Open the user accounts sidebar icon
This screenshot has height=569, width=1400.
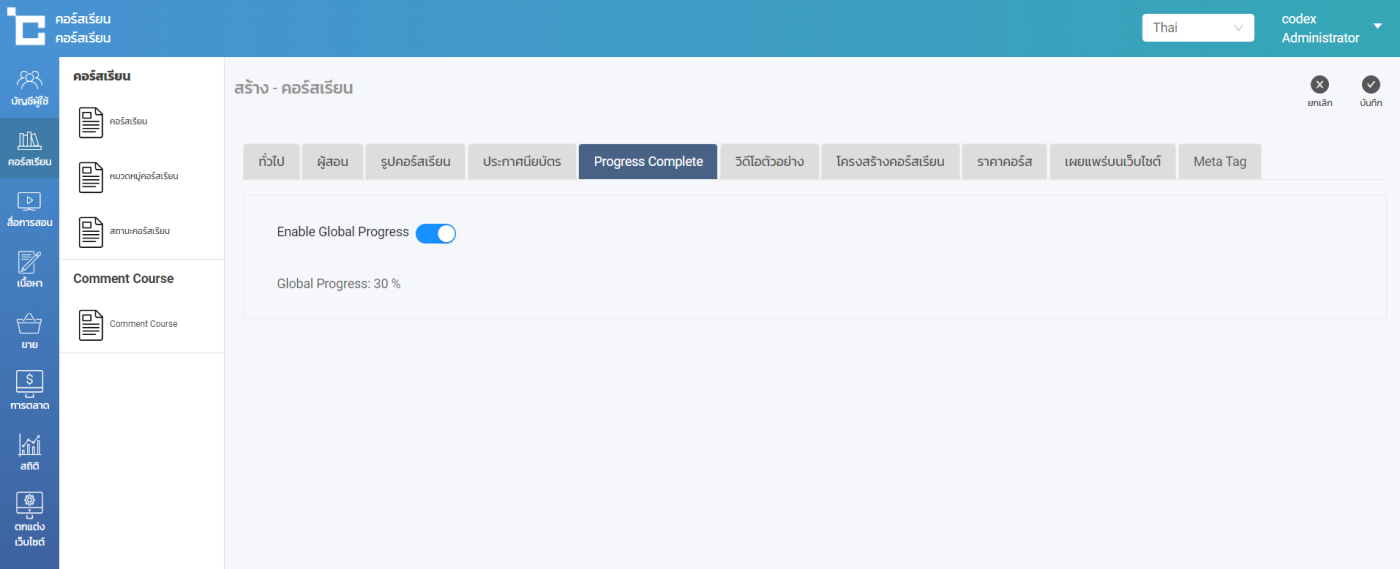[29, 80]
